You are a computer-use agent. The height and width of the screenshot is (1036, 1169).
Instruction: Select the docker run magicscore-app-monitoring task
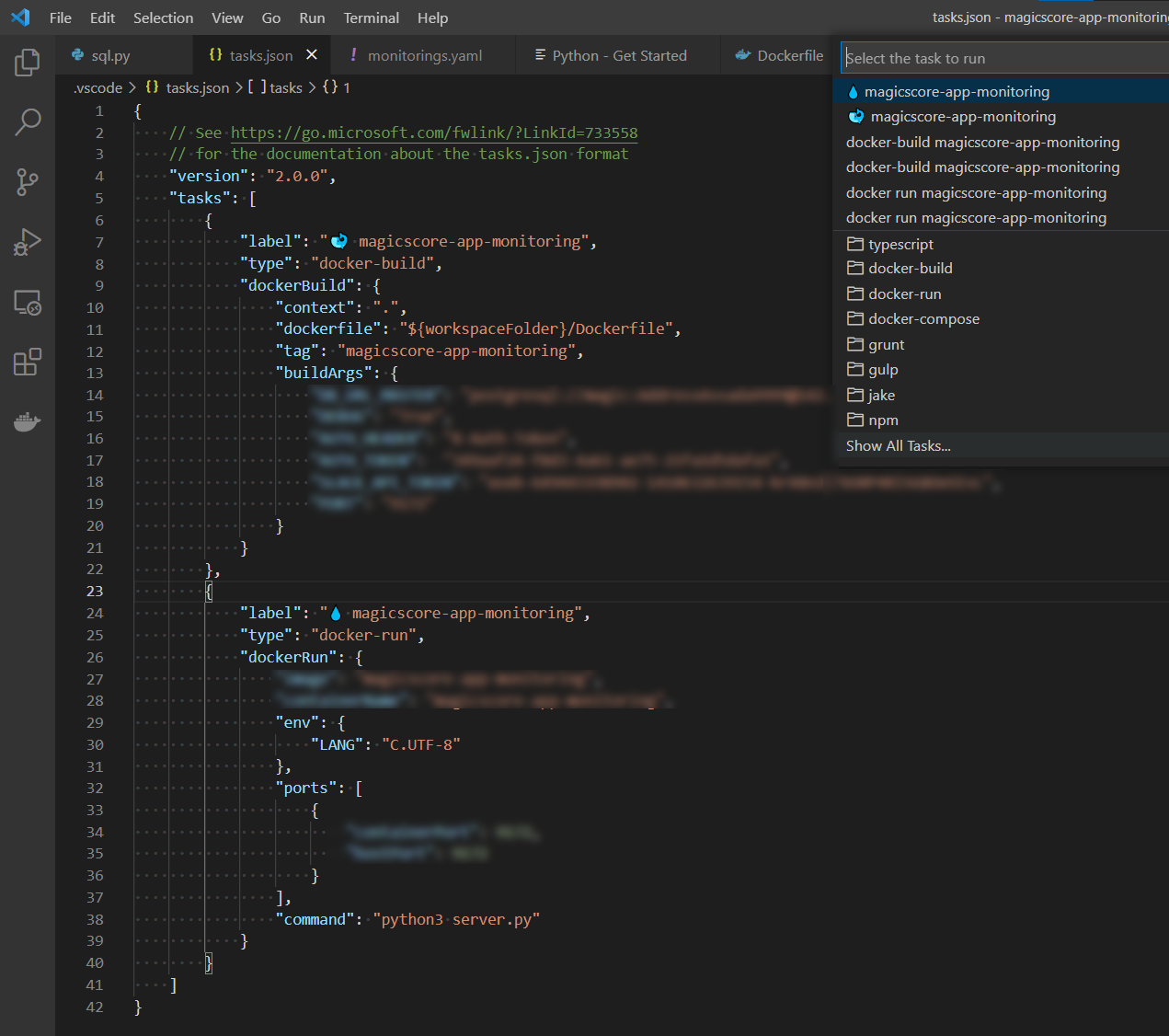coord(976,192)
